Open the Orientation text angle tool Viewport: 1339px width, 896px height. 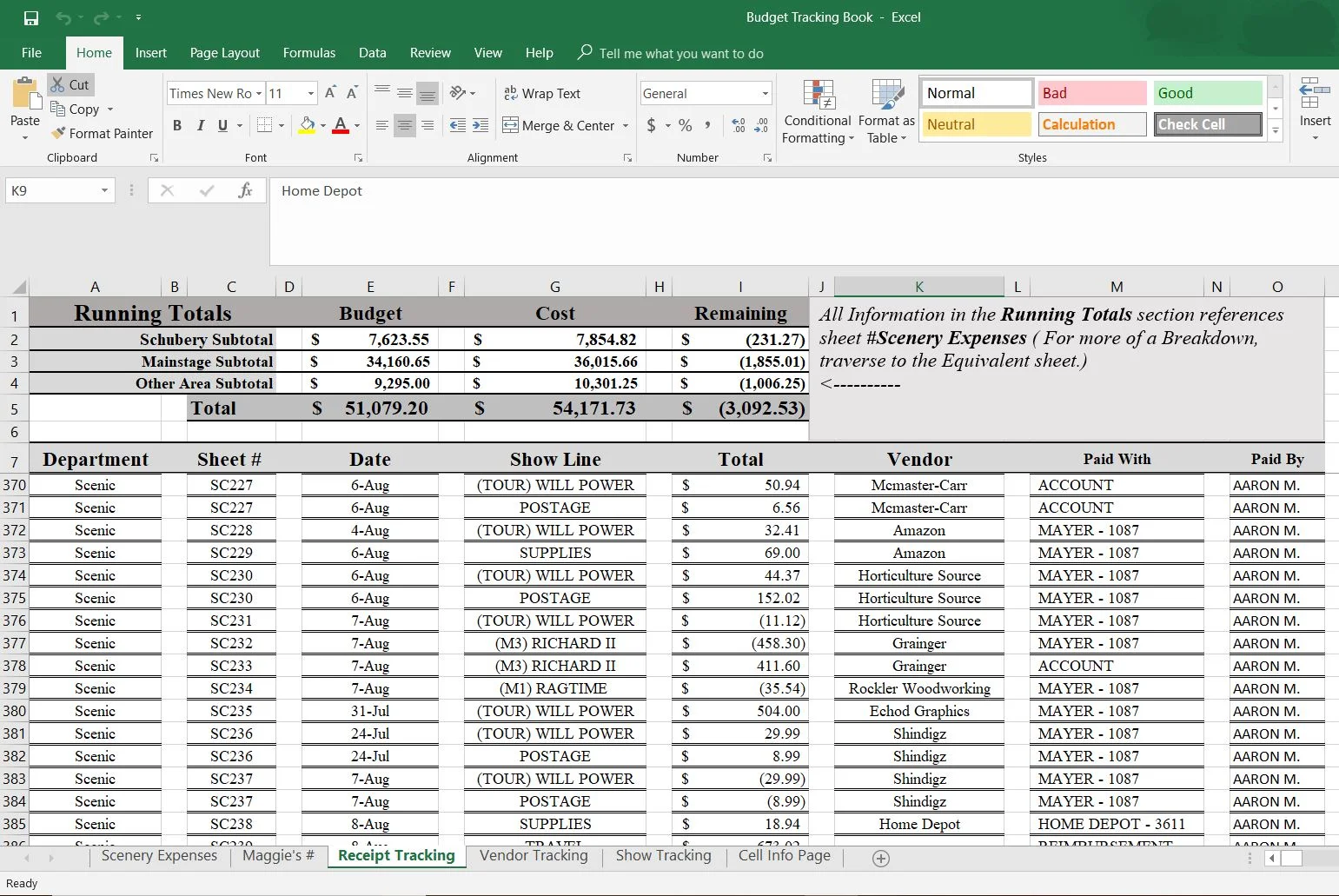(458, 93)
